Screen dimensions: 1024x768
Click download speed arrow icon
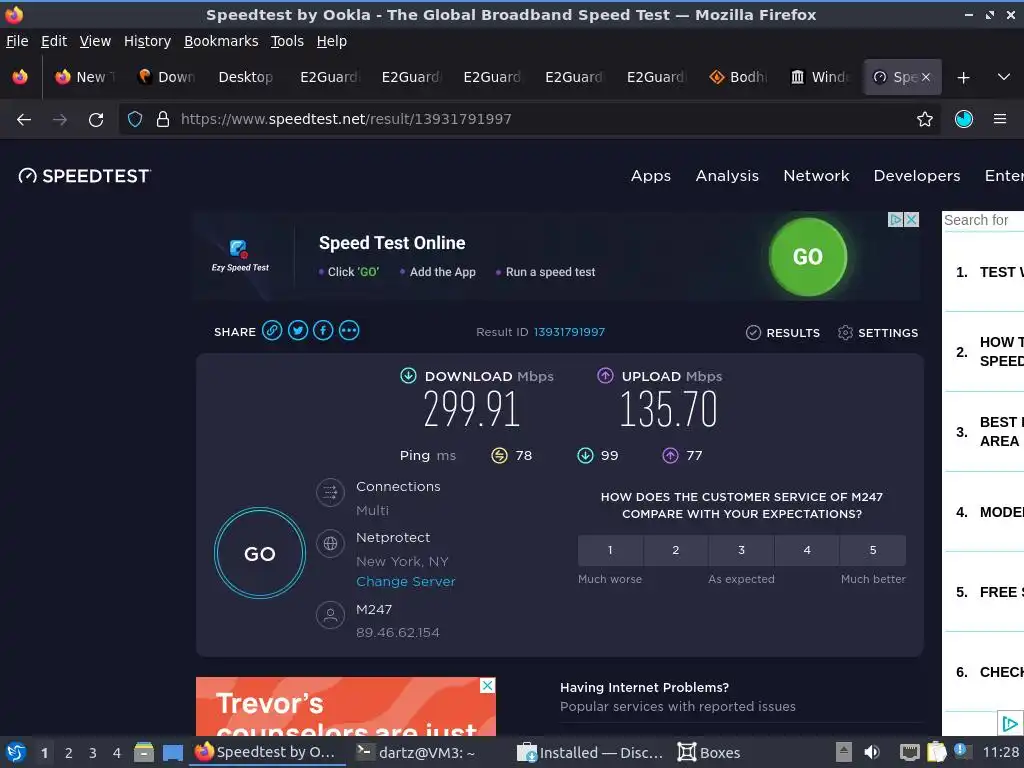(408, 376)
